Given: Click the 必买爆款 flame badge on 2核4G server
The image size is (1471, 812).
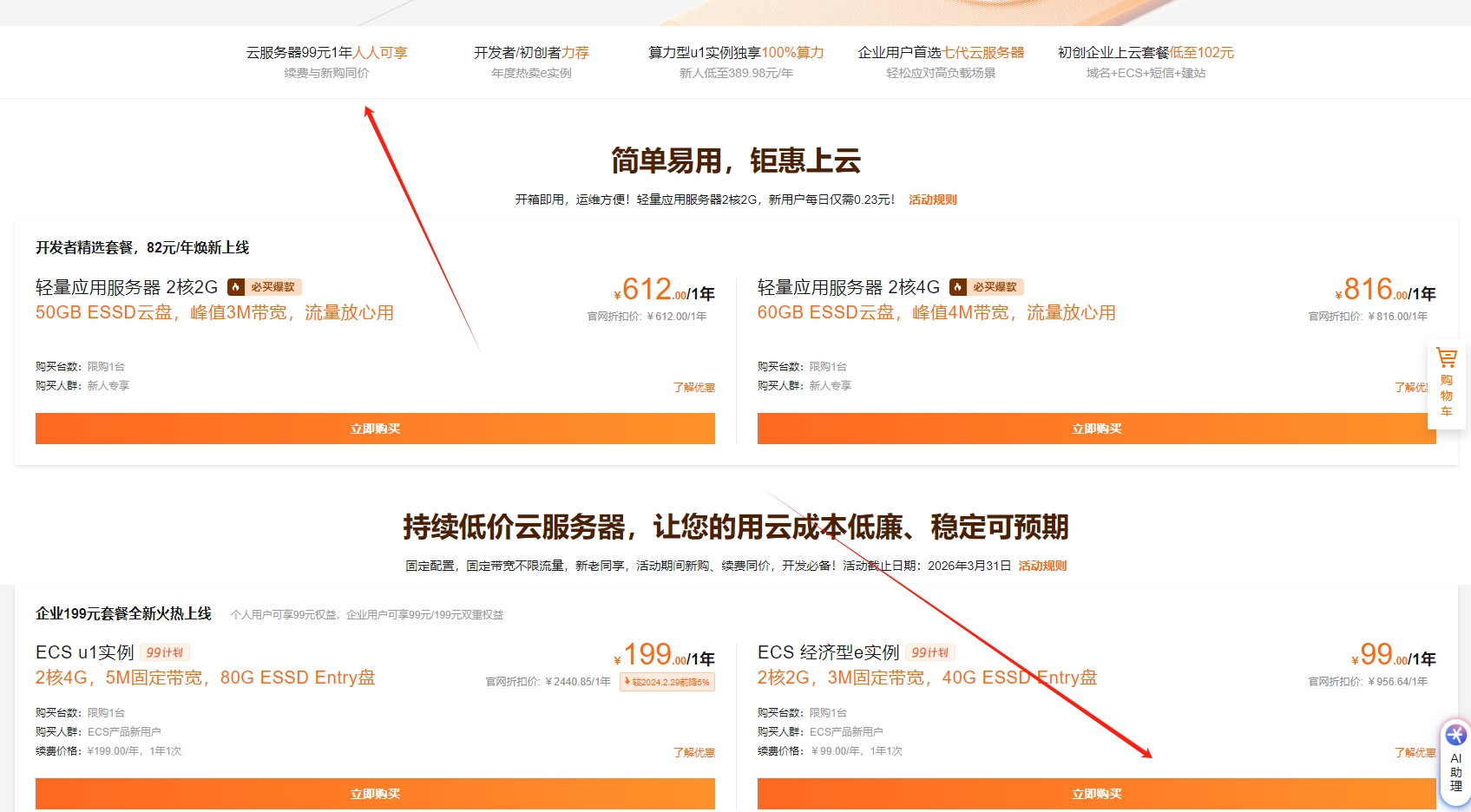Looking at the screenshot, I should tap(986, 286).
